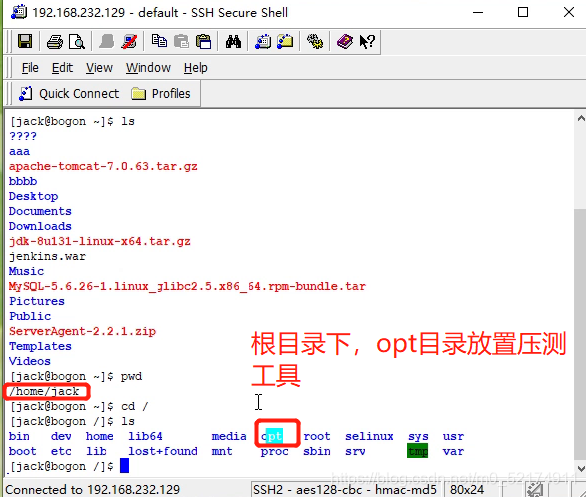586x497 pixels.
Task: Click the highlighted opt directory
Action: tap(272, 436)
